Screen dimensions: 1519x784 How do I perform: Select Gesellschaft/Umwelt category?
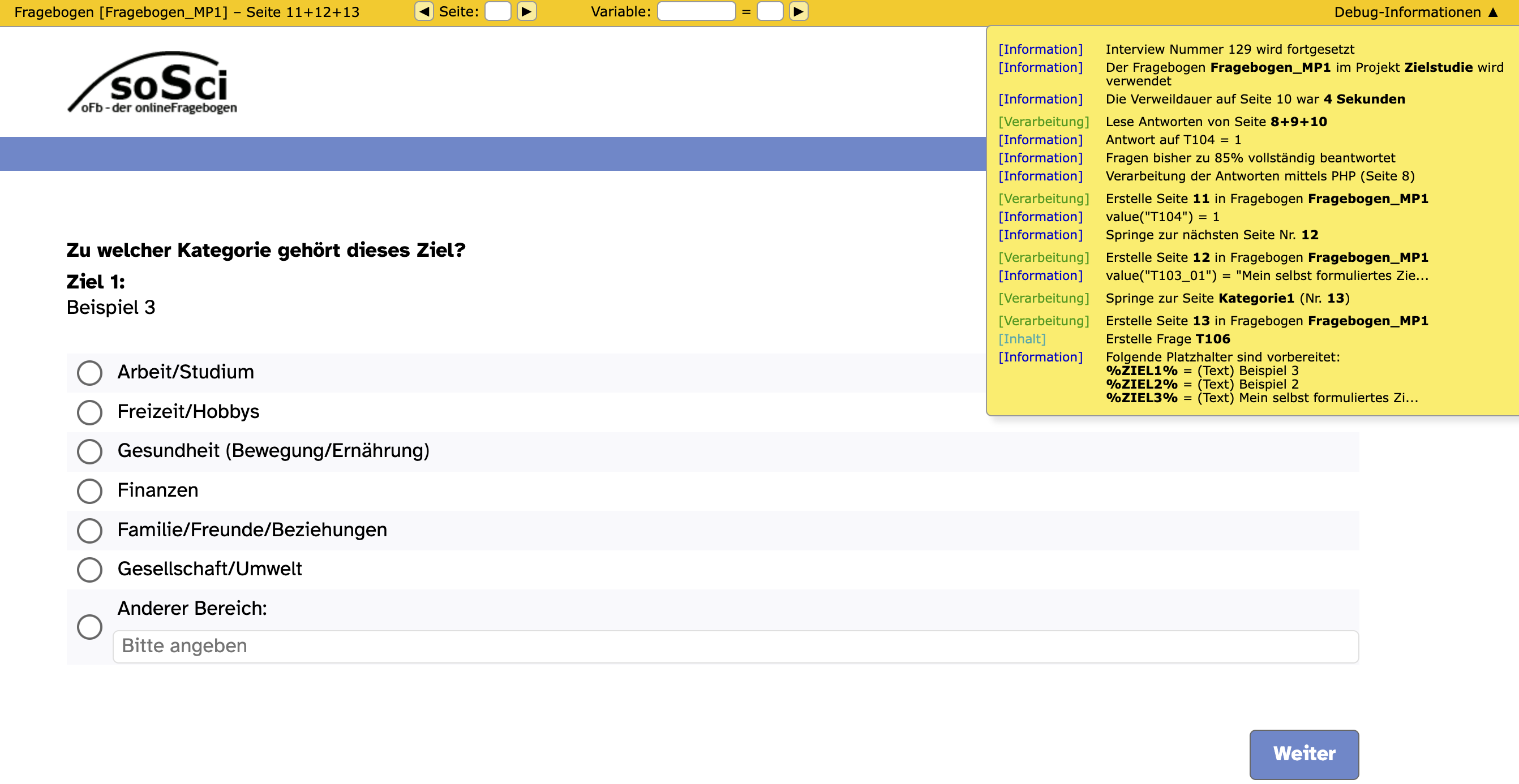point(89,570)
